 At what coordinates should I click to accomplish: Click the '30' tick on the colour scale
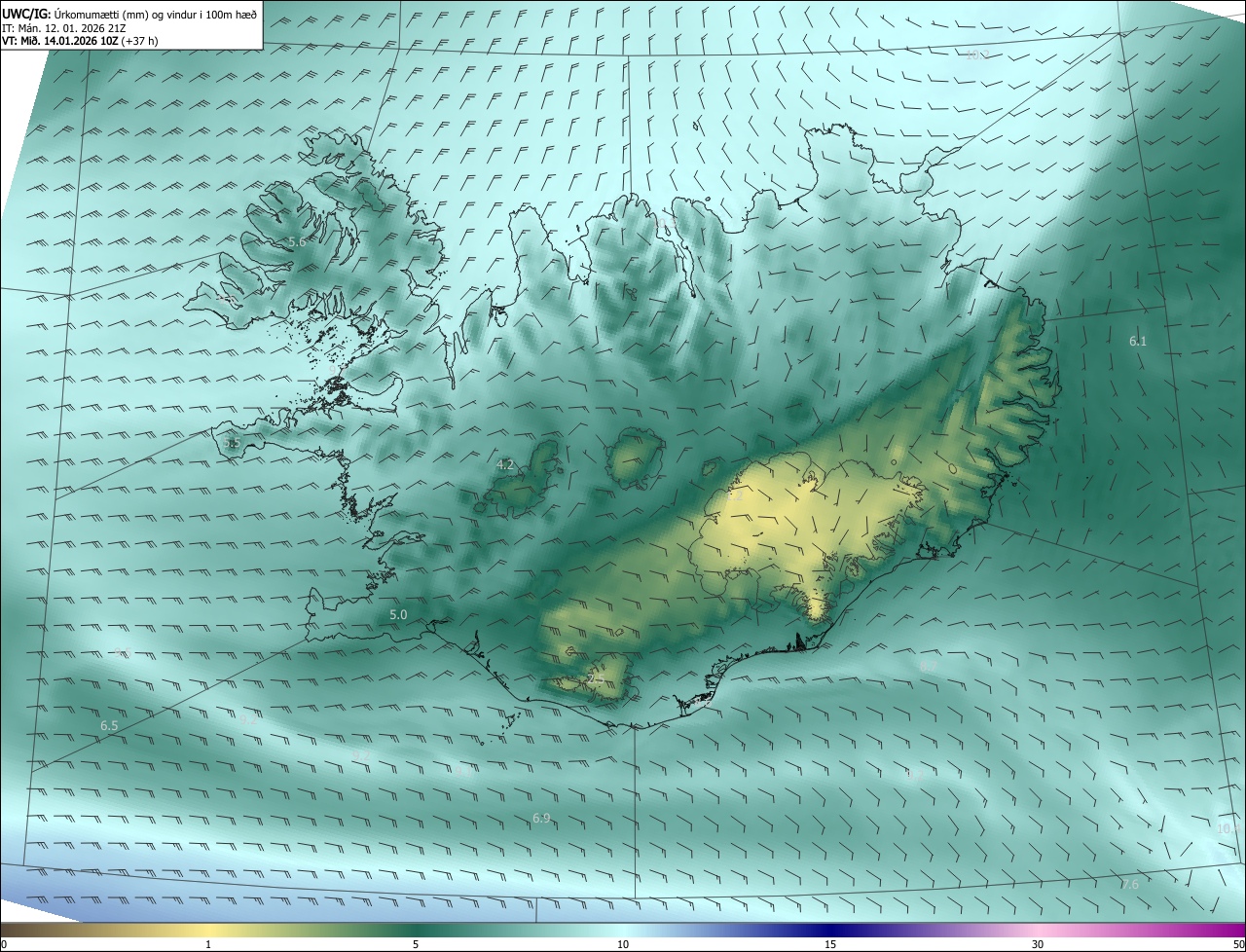coord(1038,944)
